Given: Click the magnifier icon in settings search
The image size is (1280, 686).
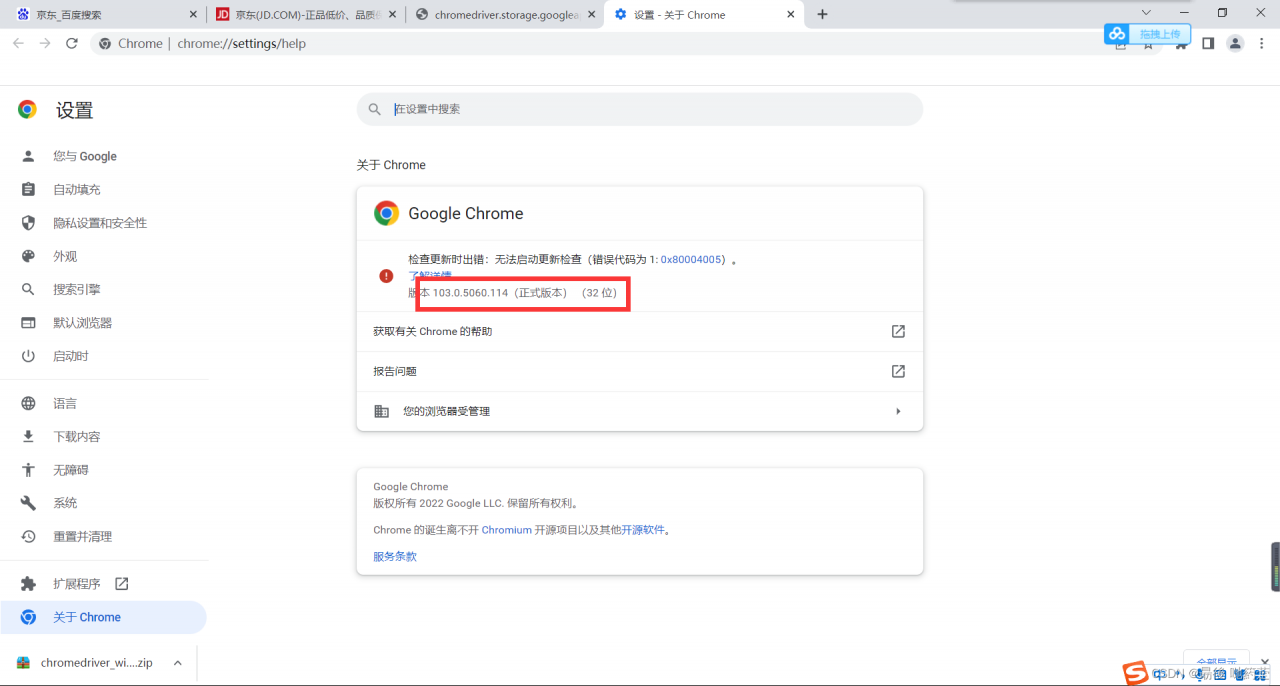Looking at the screenshot, I should point(375,109).
